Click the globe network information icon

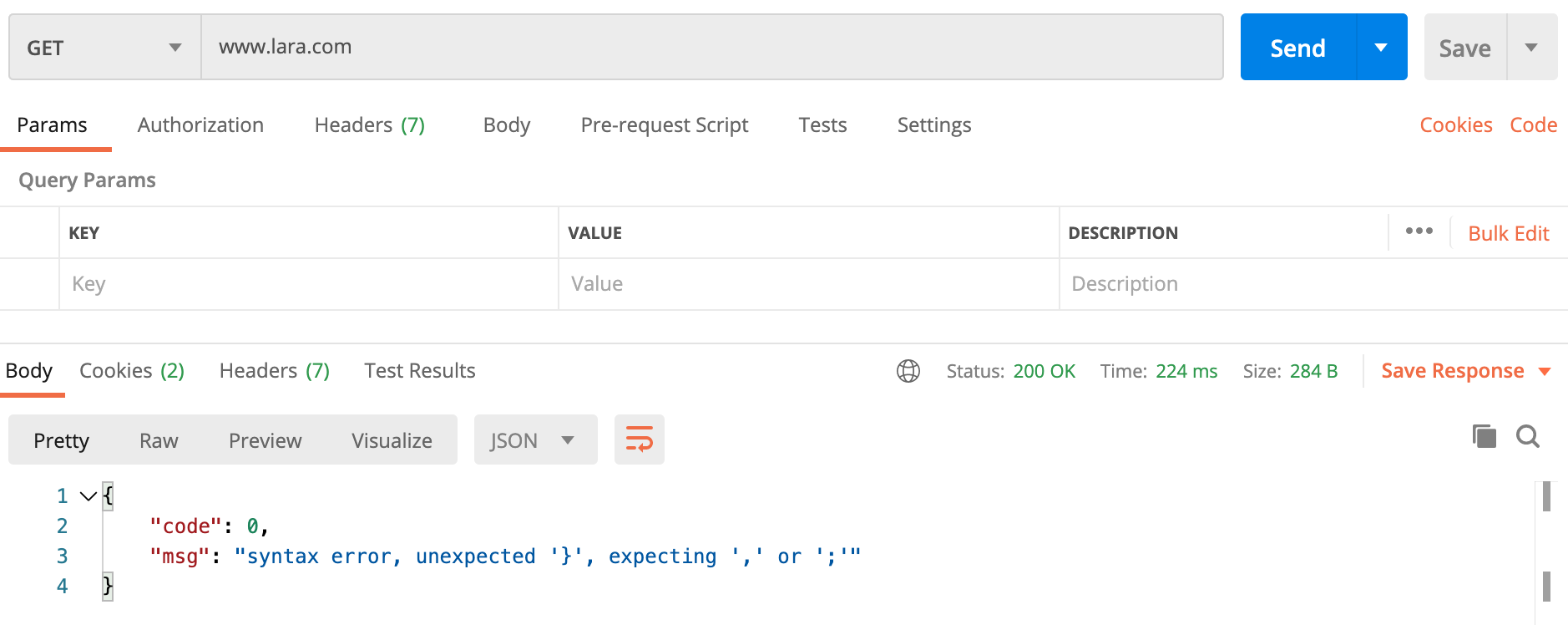point(908,371)
